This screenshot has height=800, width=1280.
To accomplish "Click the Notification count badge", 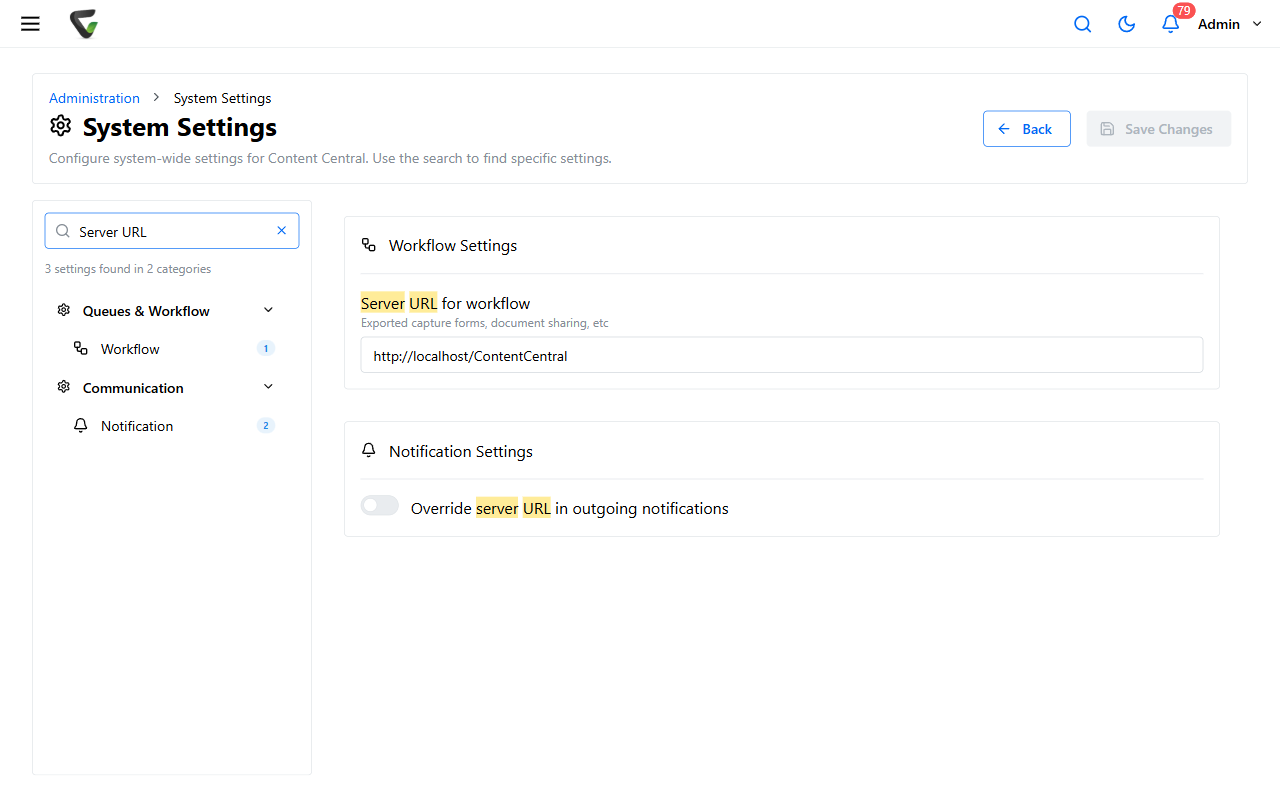I will [265, 426].
